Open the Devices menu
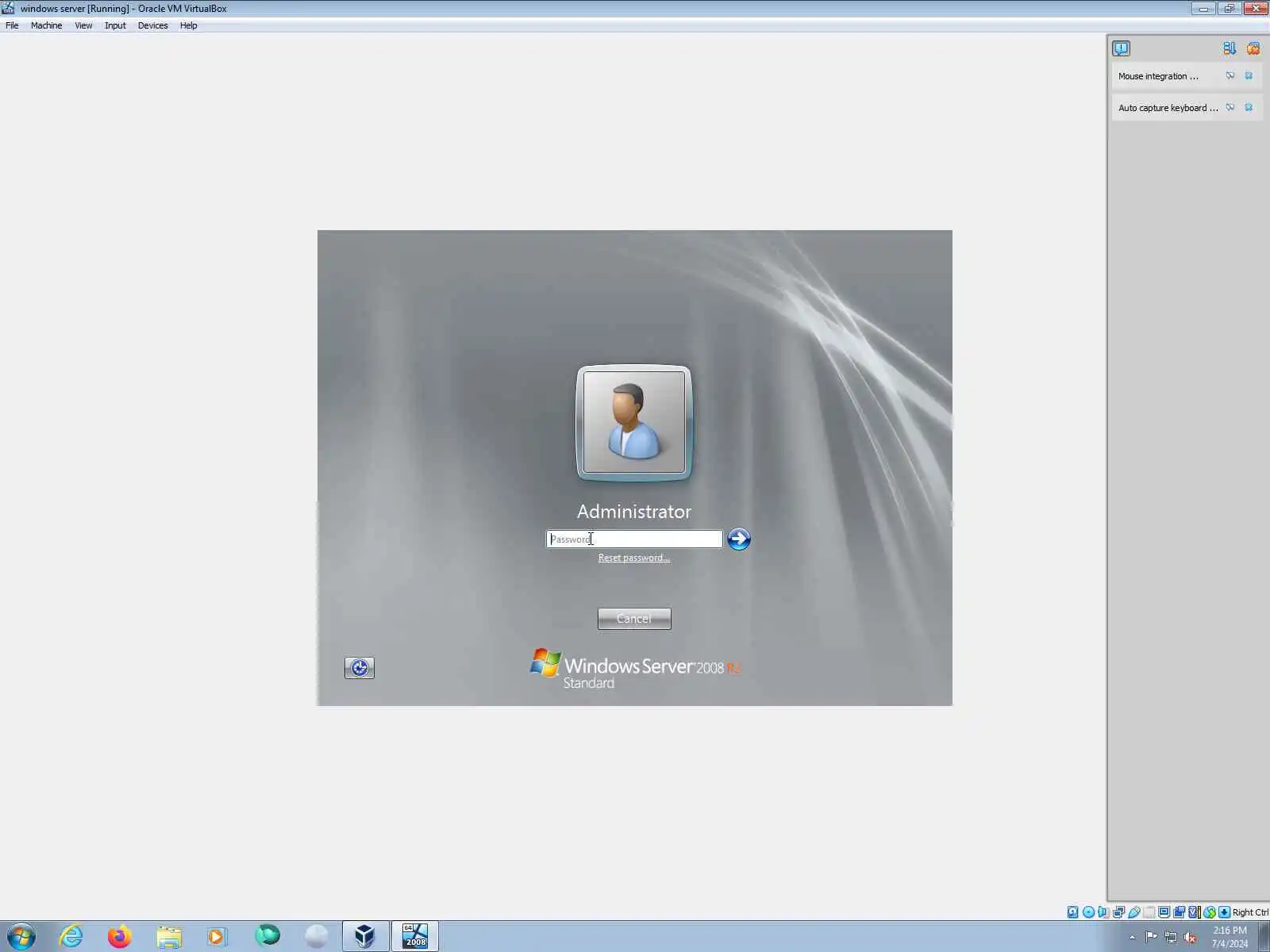This screenshot has height=952, width=1270. [x=152, y=25]
